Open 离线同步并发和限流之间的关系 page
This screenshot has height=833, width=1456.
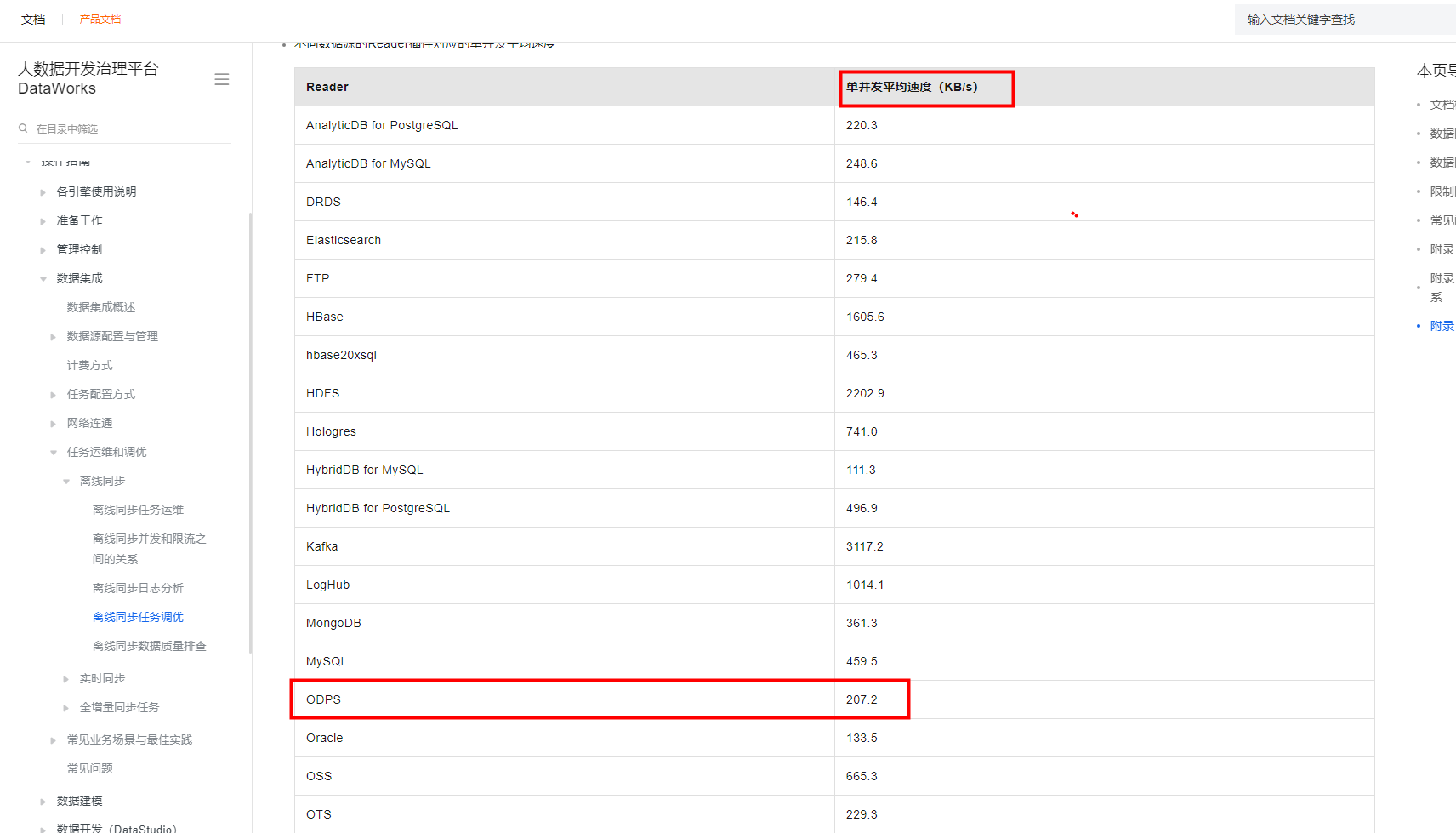(x=150, y=549)
